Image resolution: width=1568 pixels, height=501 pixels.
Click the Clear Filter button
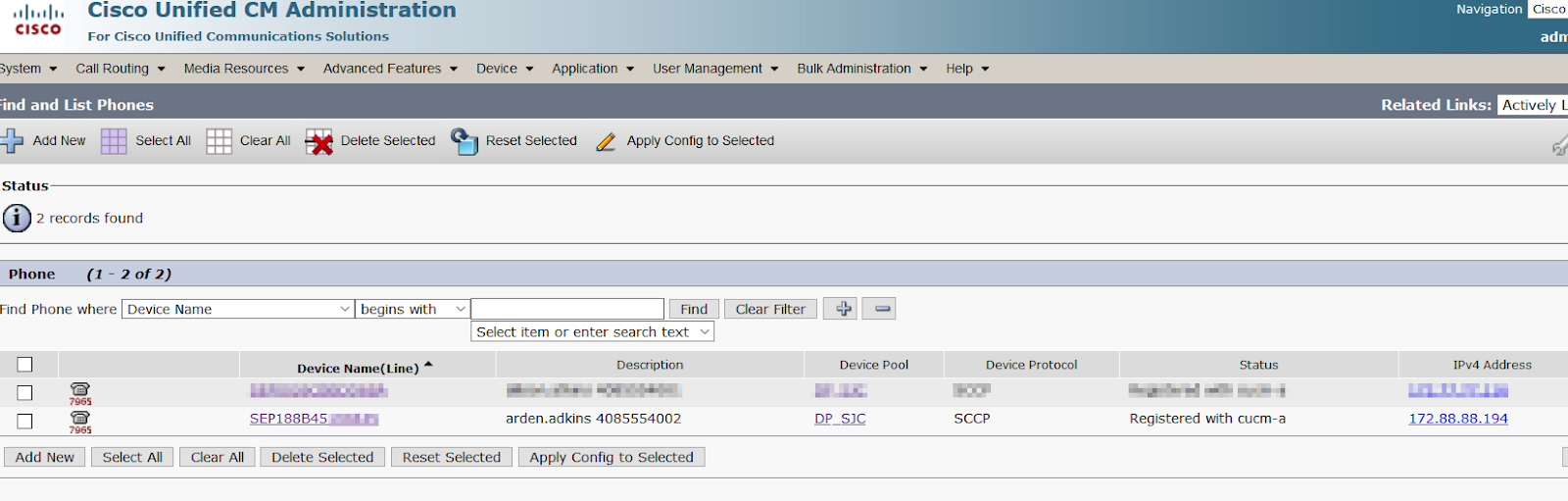coord(770,309)
